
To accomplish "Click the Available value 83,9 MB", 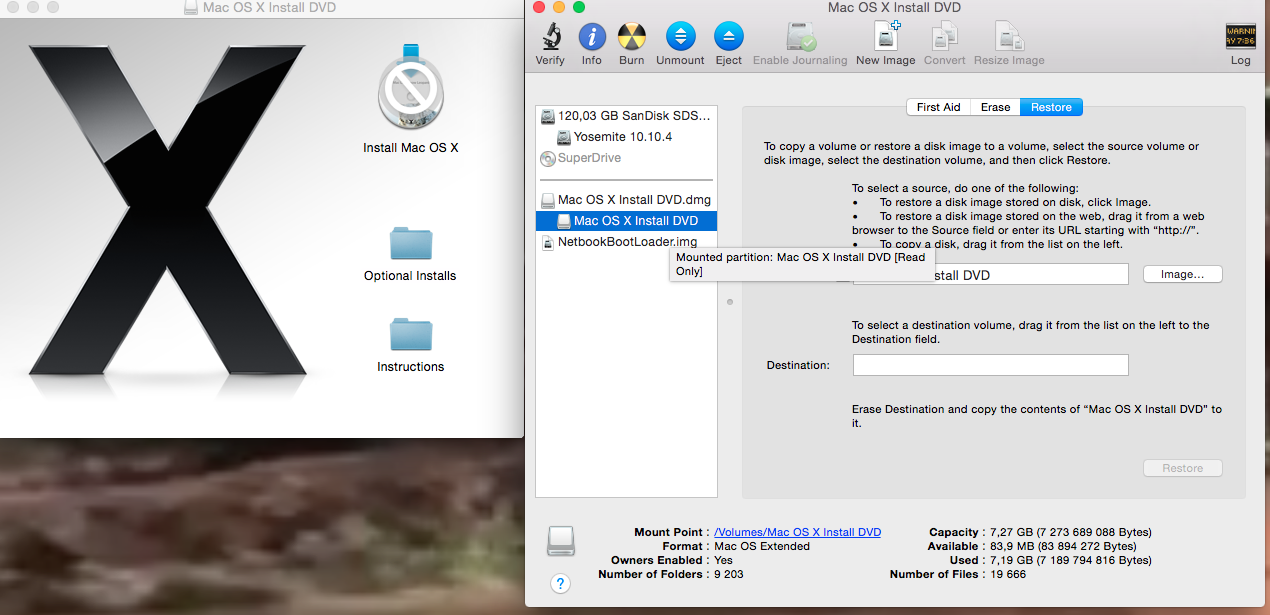I will point(1062,547).
